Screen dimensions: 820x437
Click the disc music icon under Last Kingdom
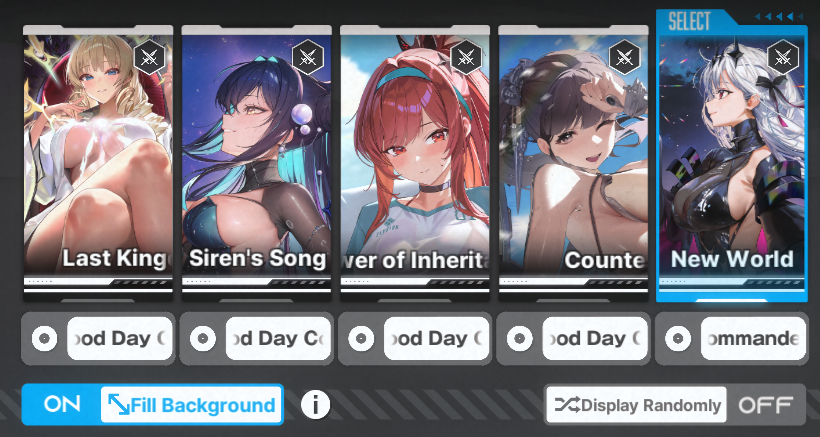point(44,339)
